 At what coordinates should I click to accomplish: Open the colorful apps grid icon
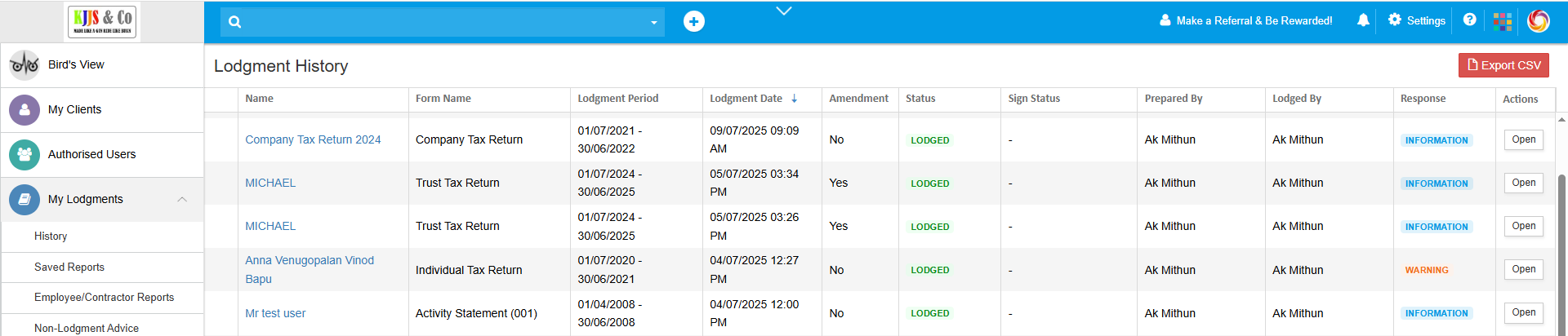pos(1502,21)
